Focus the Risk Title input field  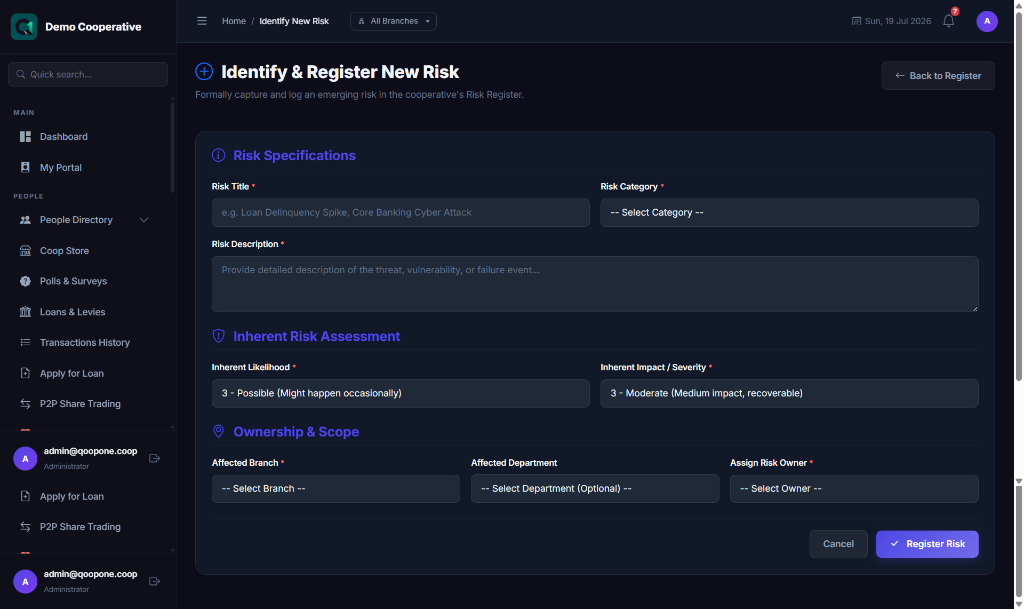(x=400, y=213)
